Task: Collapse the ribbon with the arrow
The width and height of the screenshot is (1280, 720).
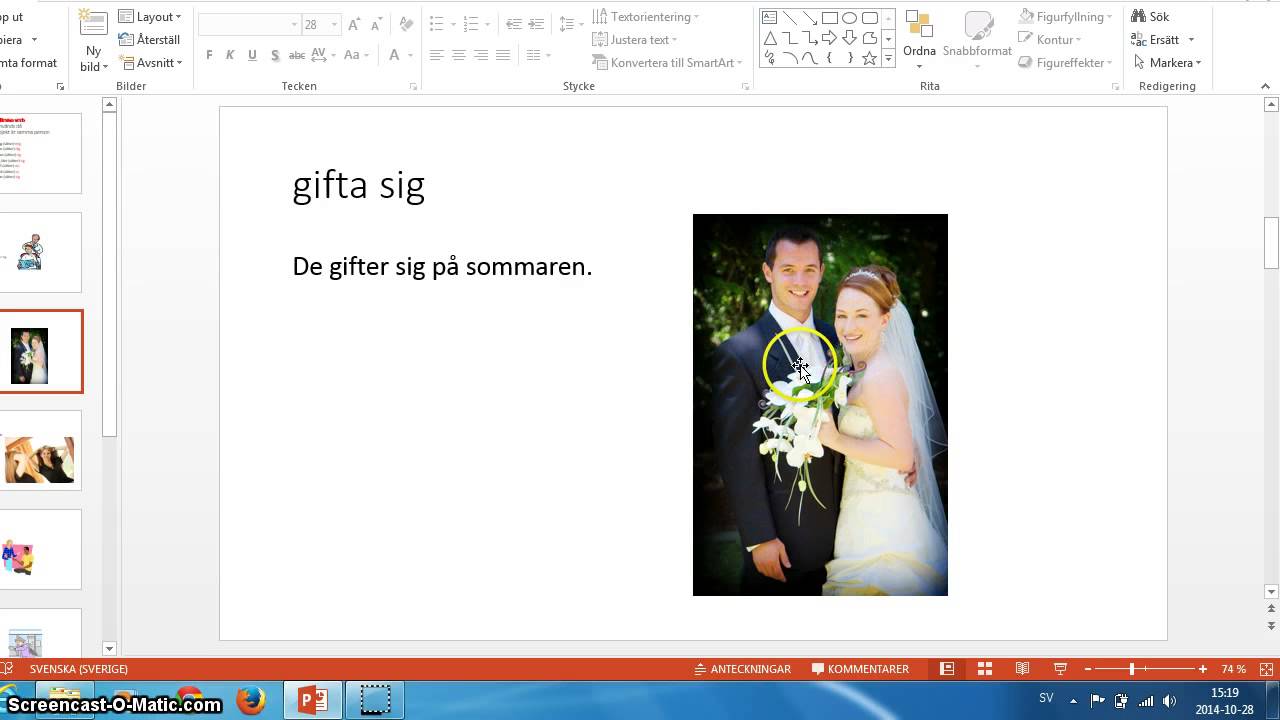Action: 1265,87
